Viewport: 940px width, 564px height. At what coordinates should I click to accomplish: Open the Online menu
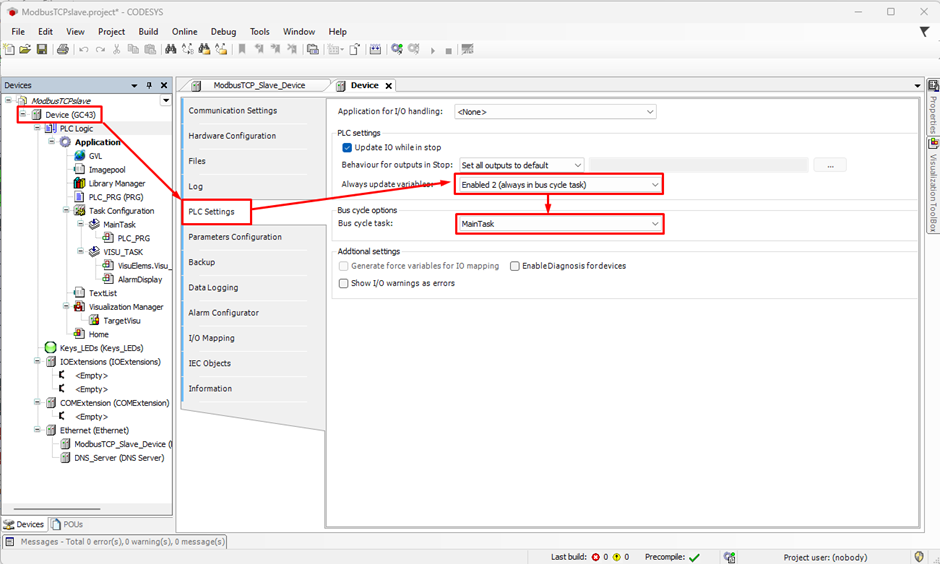[185, 32]
